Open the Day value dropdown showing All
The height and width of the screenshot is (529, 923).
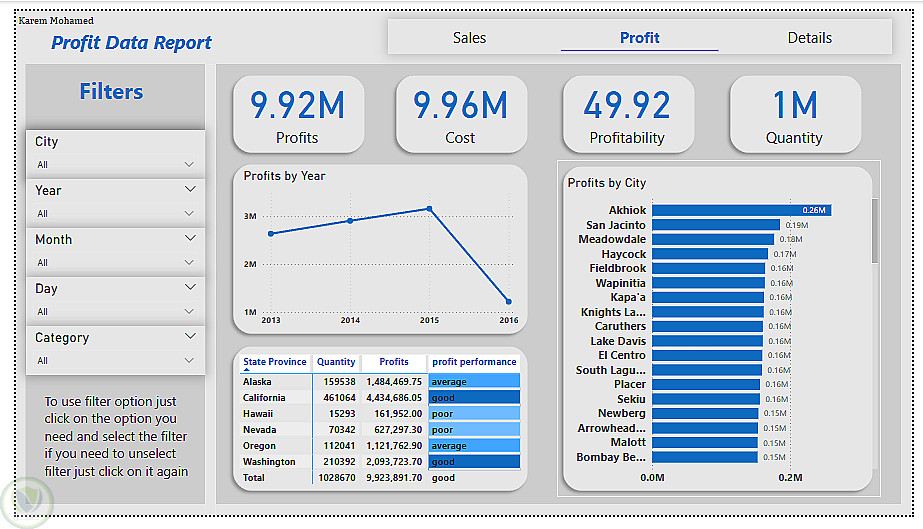click(x=115, y=311)
